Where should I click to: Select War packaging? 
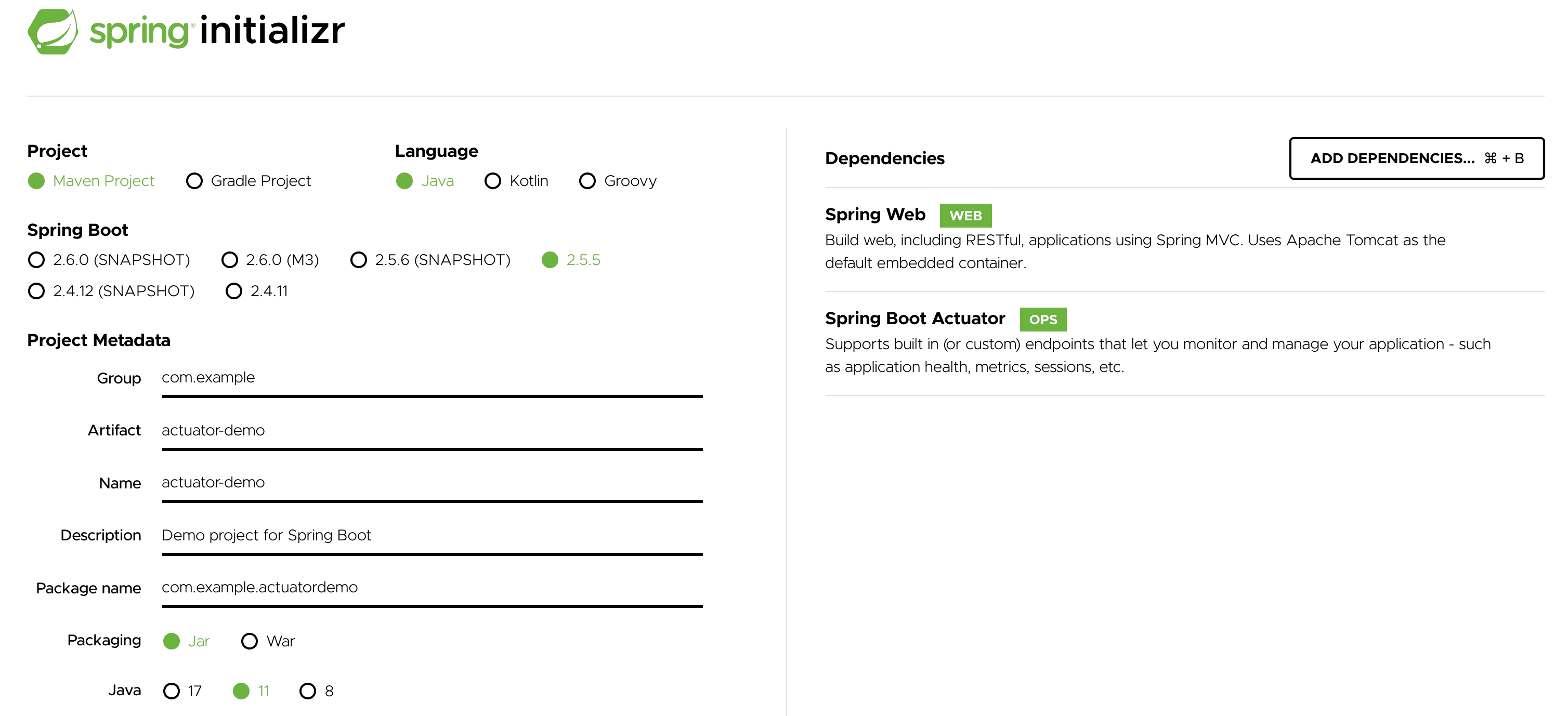click(x=249, y=641)
